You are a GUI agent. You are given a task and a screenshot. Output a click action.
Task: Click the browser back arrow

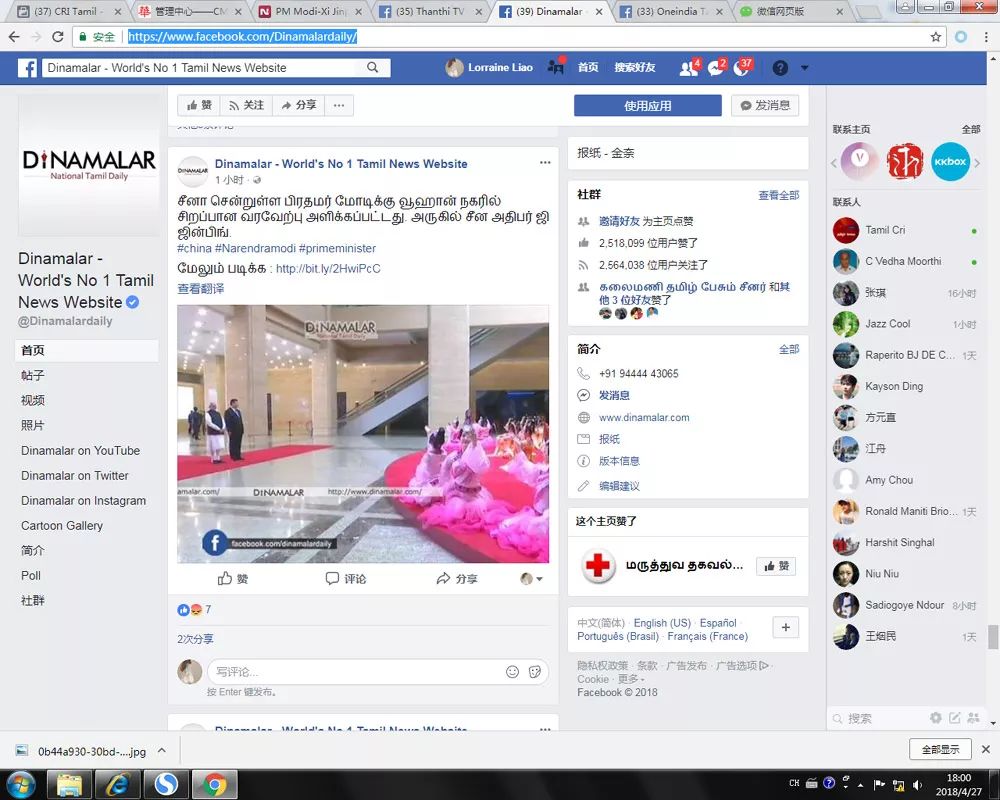point(14,37)
